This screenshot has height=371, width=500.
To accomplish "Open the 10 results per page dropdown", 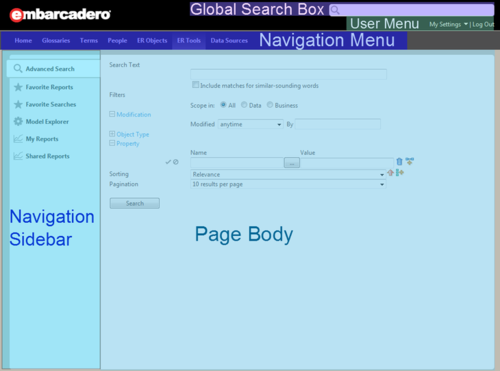I will tap(288, 184).
